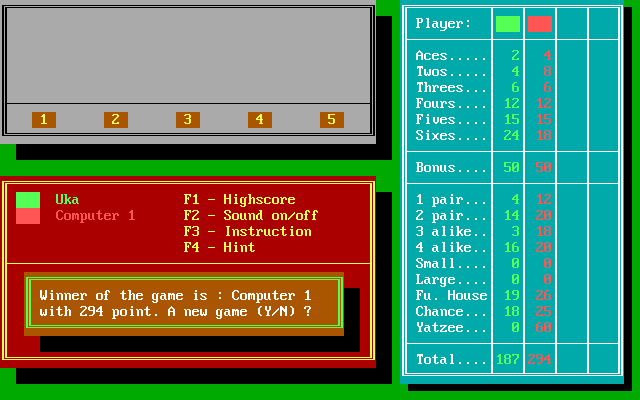This screenshot has height=400, width=640.
Task: Select the Yatzee row label
Action: [451, 327]
